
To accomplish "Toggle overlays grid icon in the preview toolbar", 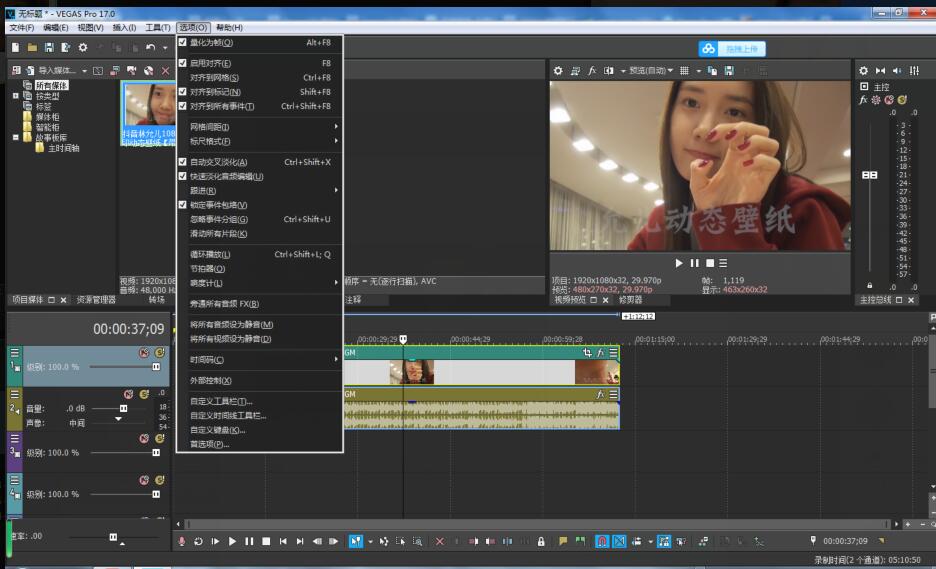I will pos(685,70).
